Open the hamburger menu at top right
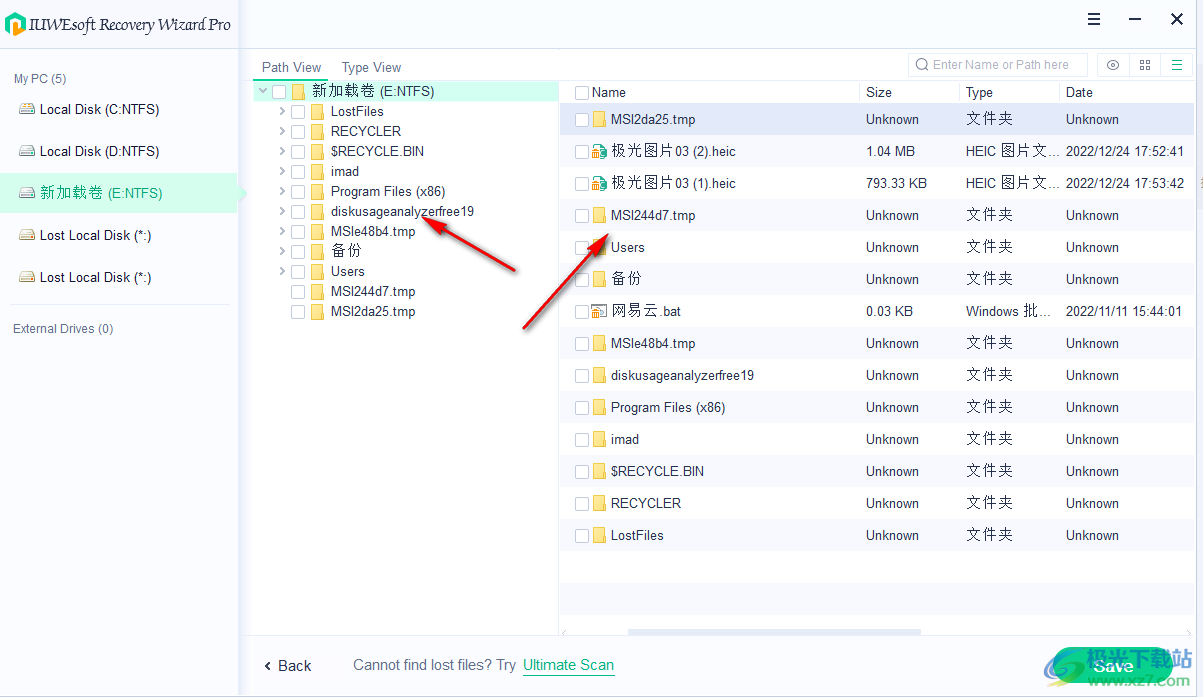This screenshot has height=697, width=1203. tap(1093, 18)
